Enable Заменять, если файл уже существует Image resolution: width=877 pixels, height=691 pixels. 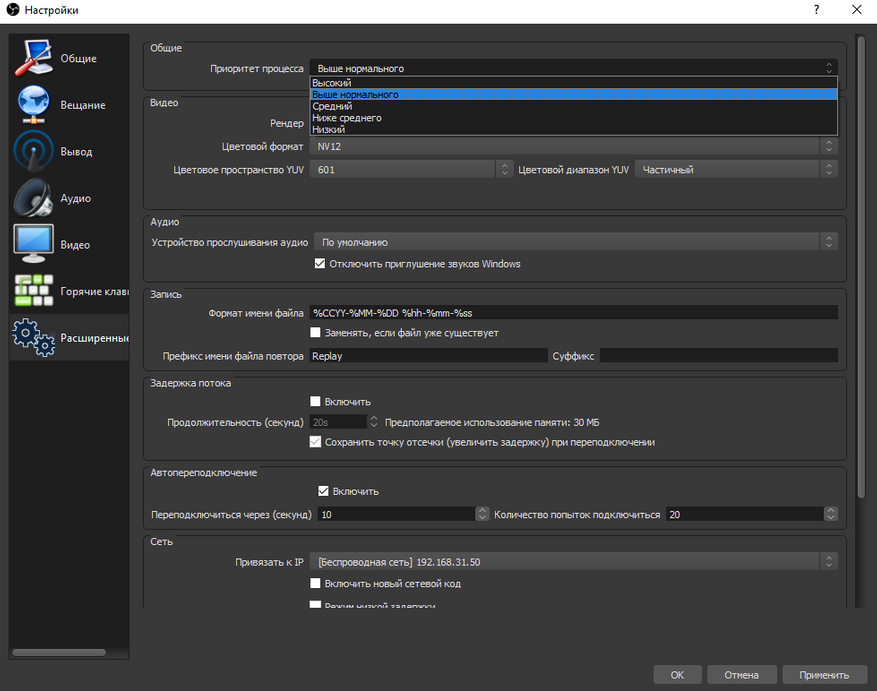[315, 332]
